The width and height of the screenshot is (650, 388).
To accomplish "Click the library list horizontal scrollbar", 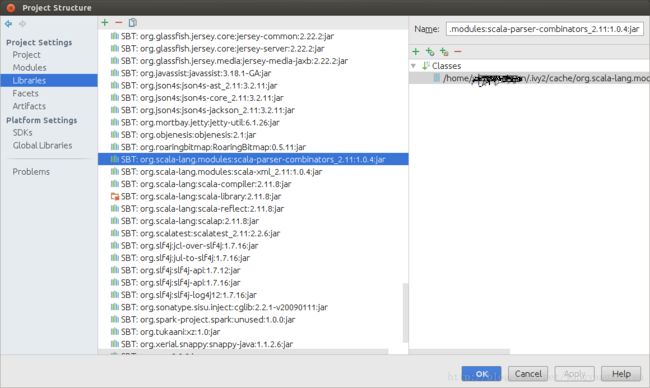I will pyautogui.click(x=243, y=352).
